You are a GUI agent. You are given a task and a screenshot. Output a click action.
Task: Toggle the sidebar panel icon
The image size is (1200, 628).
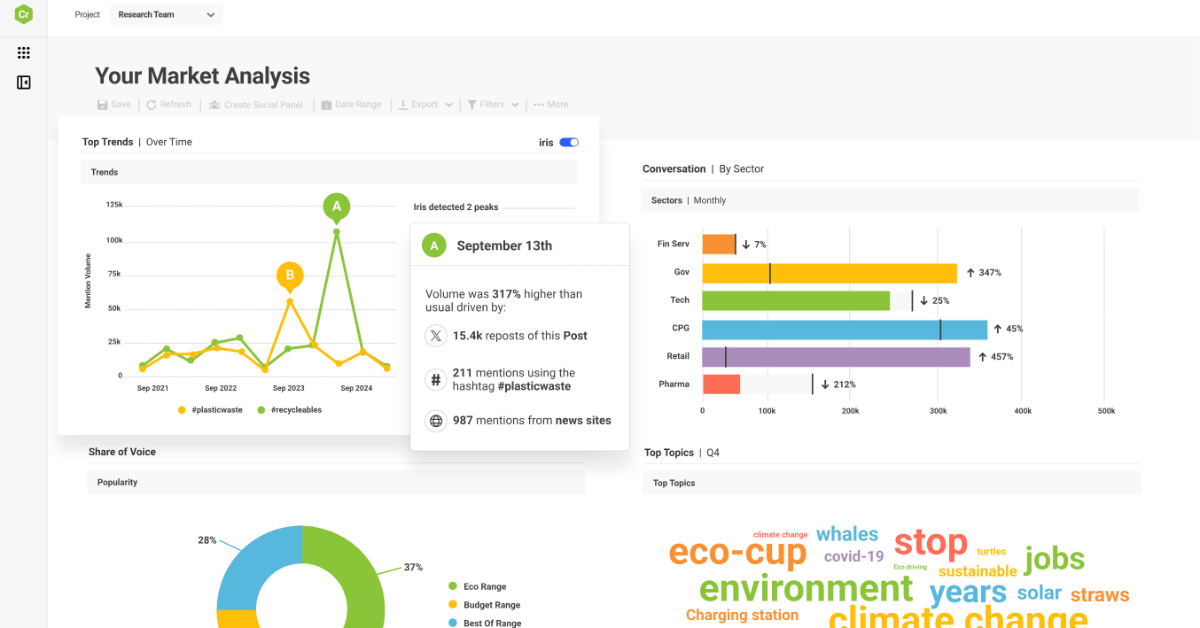tap(24, 82)
